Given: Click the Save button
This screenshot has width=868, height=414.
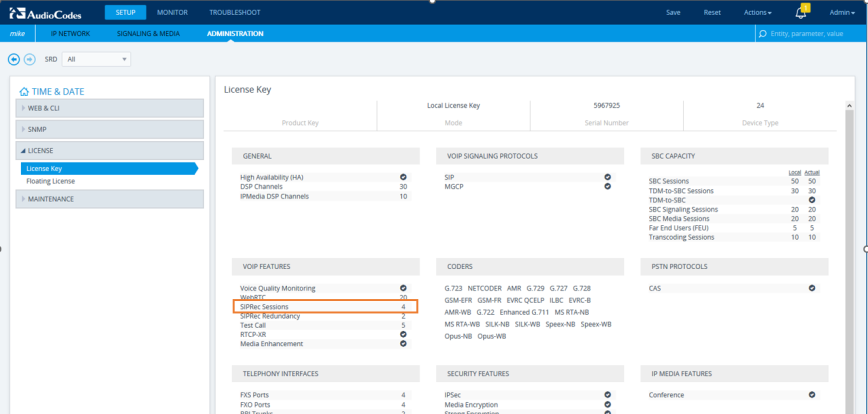Looking at the screenshot, I should coord(673,12).
